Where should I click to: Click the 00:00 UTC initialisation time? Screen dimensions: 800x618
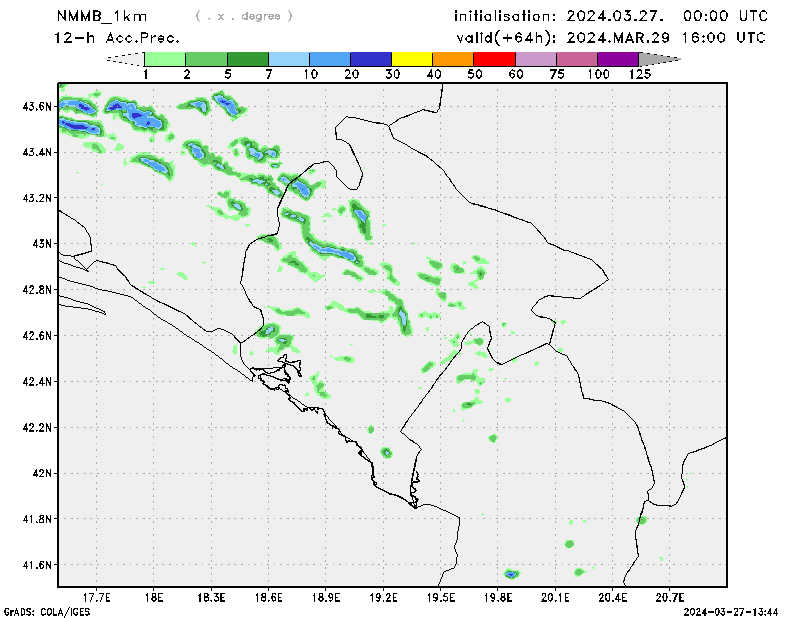725,16
